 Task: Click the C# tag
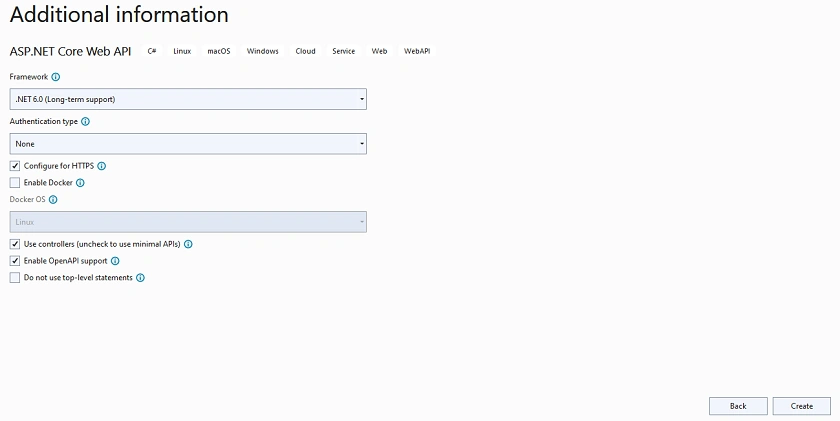[152, 51]
